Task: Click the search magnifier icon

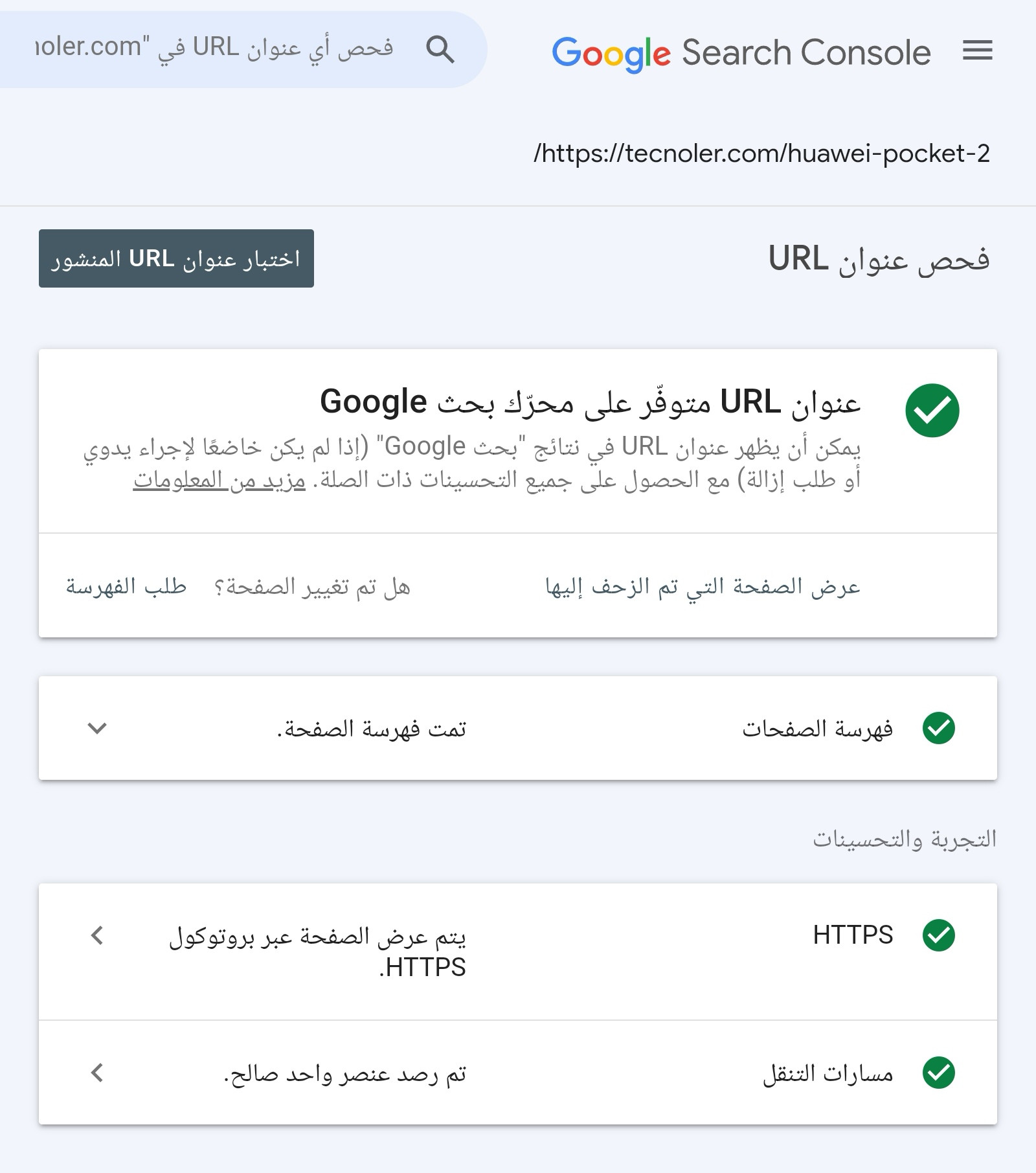Action: coord(440,49)
